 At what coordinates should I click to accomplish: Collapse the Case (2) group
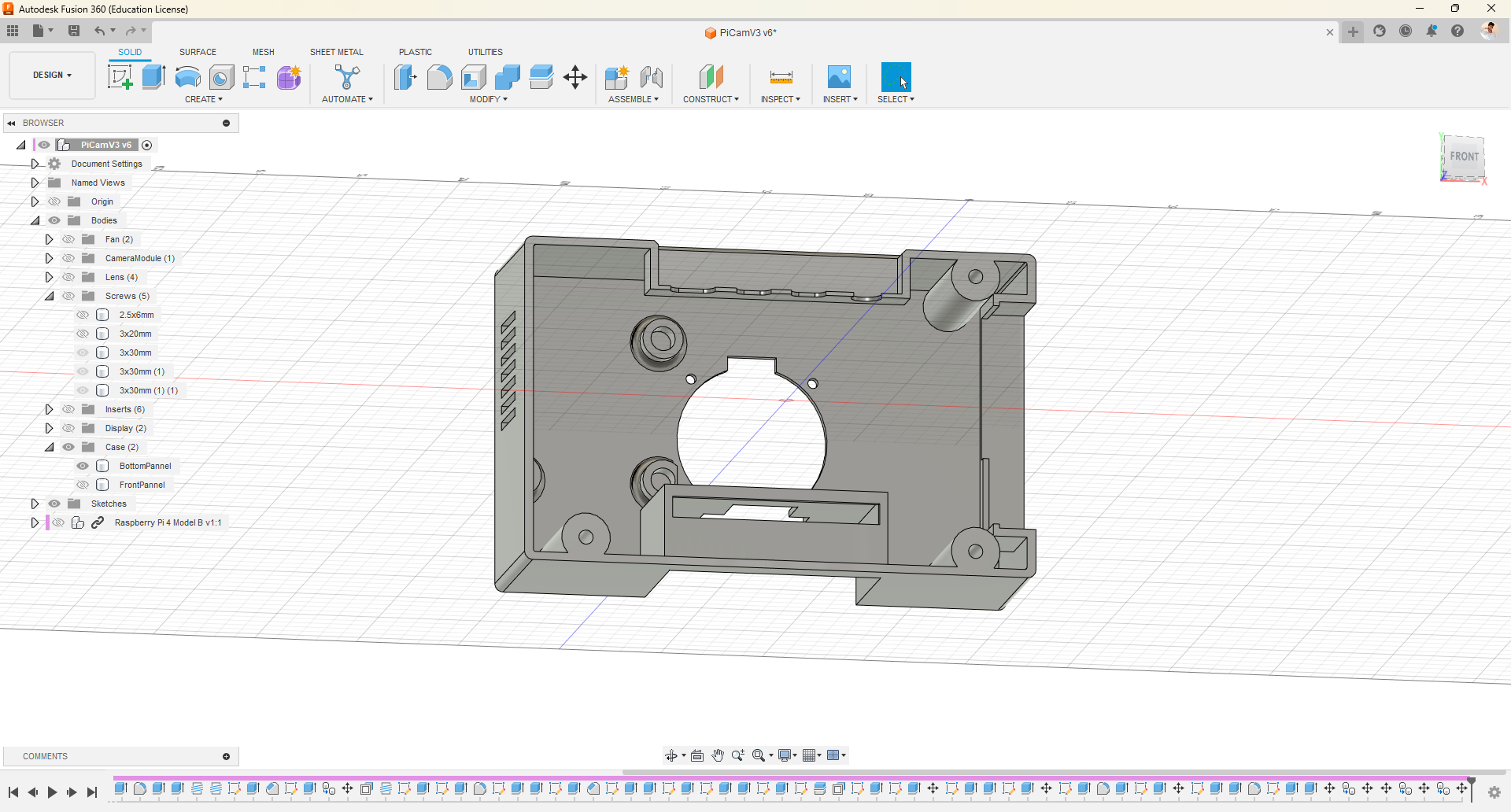pyautogui.click(x=49, y=447)
